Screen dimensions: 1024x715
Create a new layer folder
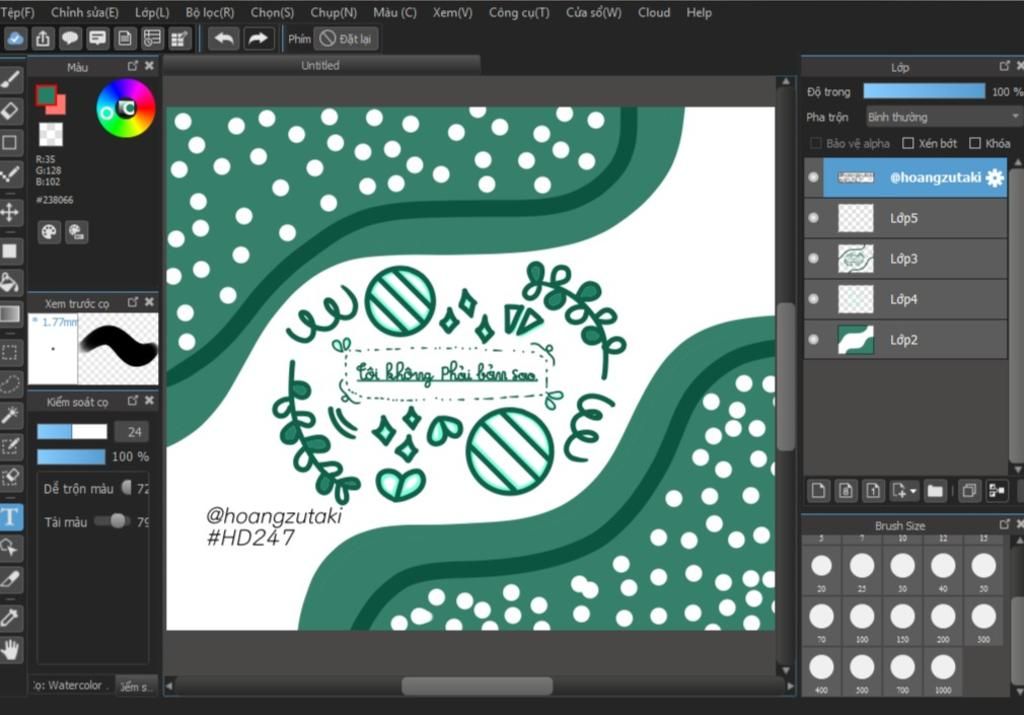click(x=935, y=491)
